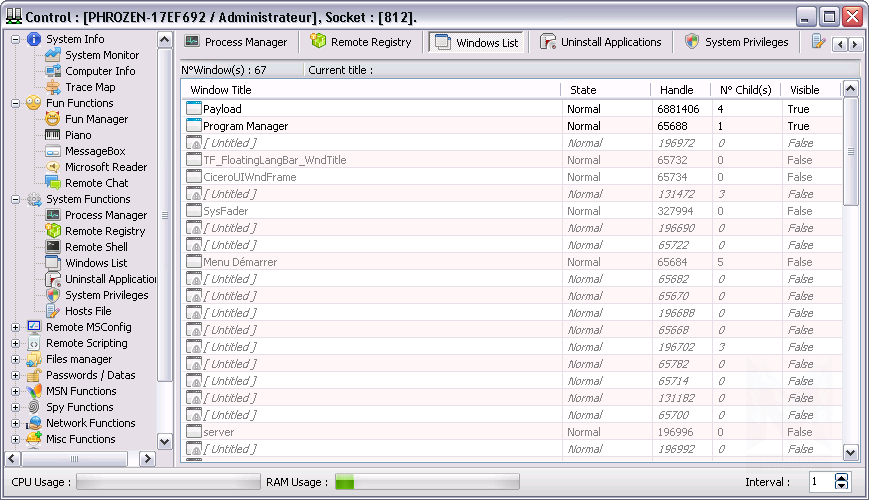Click the Remote Shell terminal icon
Screen dimensions: 869x500
53,247
